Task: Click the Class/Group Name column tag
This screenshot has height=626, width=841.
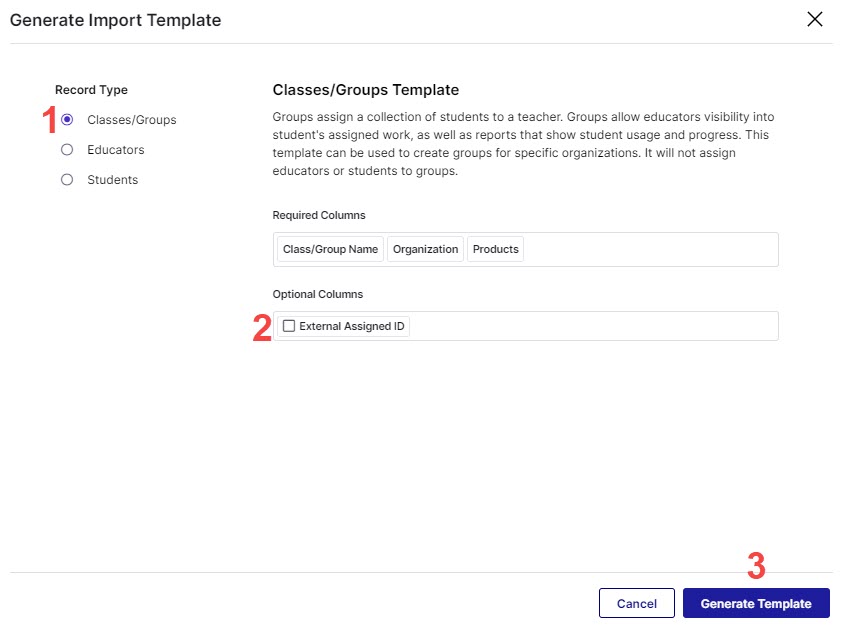Action: (330, 249)
